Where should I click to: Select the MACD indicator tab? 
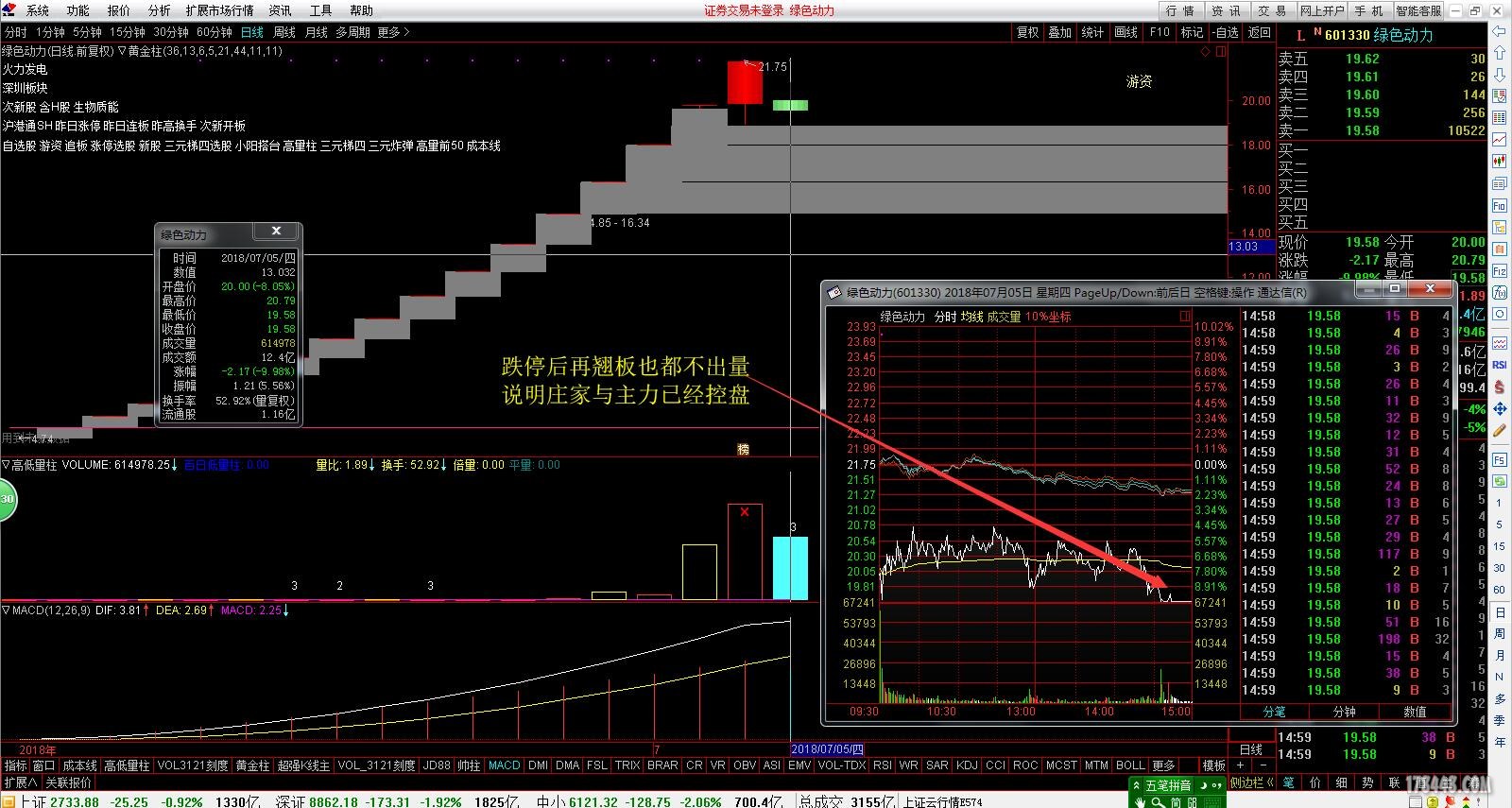click(x=505, y=765)
